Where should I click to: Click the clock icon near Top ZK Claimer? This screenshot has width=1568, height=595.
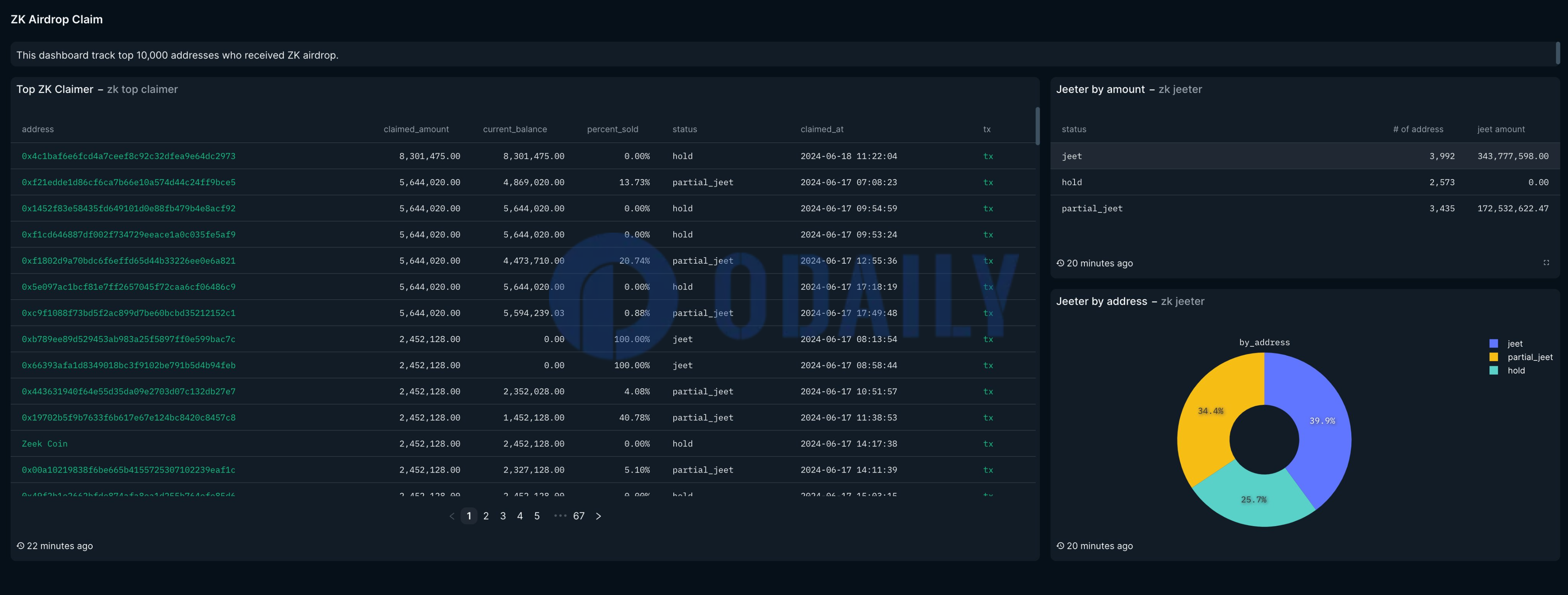[x=20, y=546]
